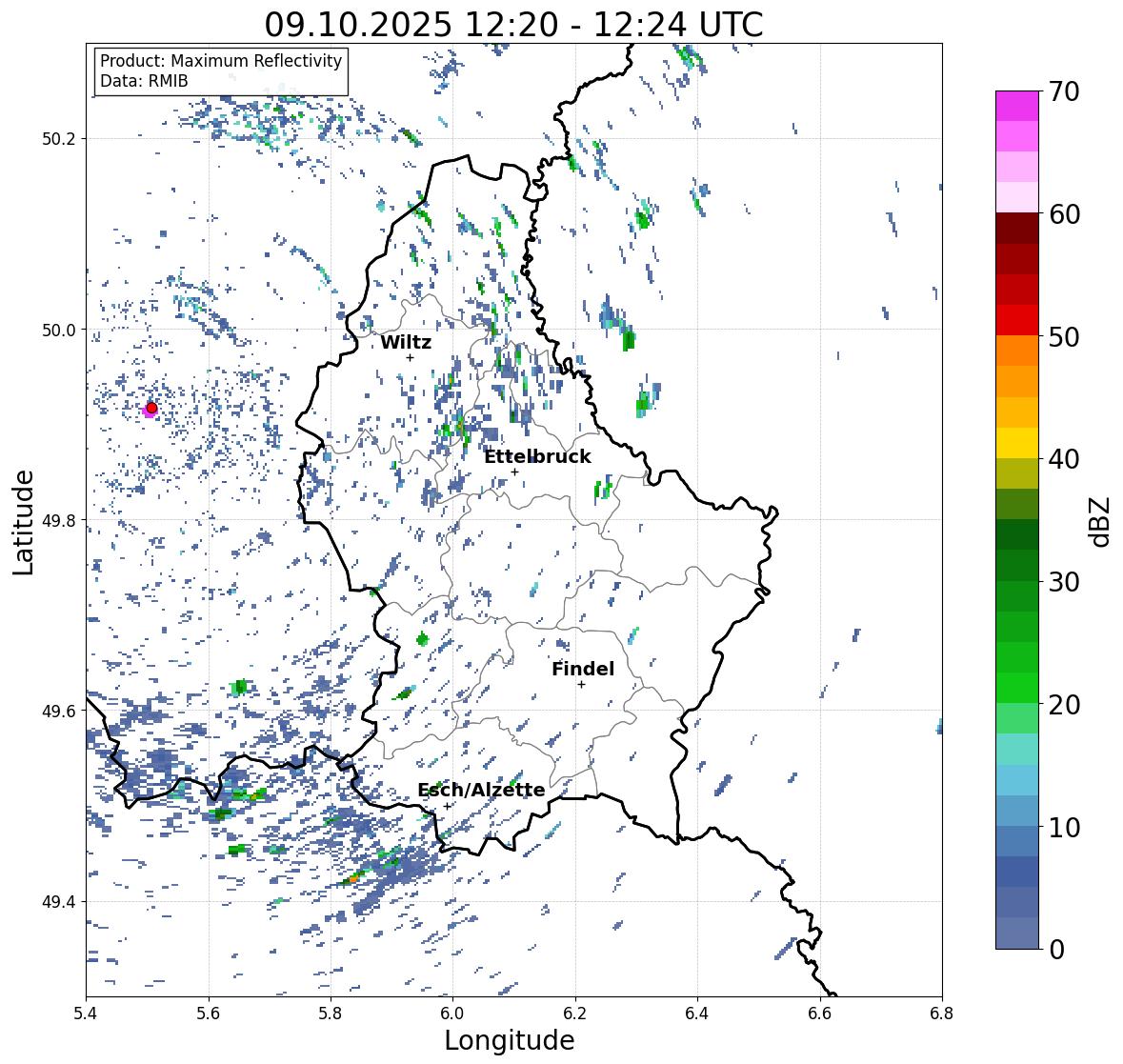The width and height of the screenshot is (1123, 1064).
Task: Select the Wiltz station label
Action: pos(406,342)
